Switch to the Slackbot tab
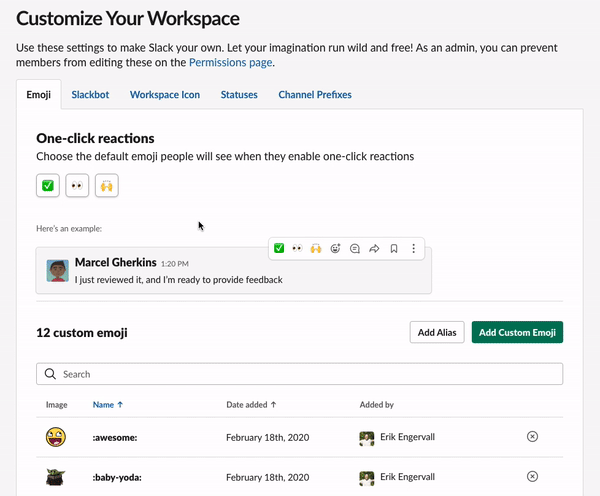The width and height of the screenshot is (600, 496). click(x=90, y=95)
